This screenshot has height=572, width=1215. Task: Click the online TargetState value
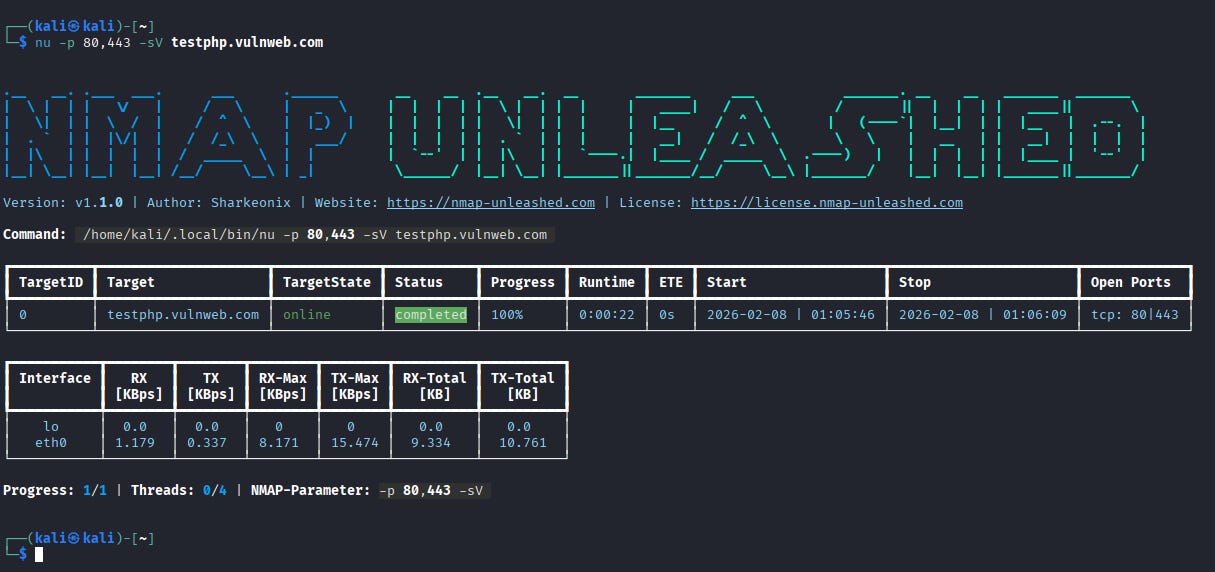[x=306, y=314]
